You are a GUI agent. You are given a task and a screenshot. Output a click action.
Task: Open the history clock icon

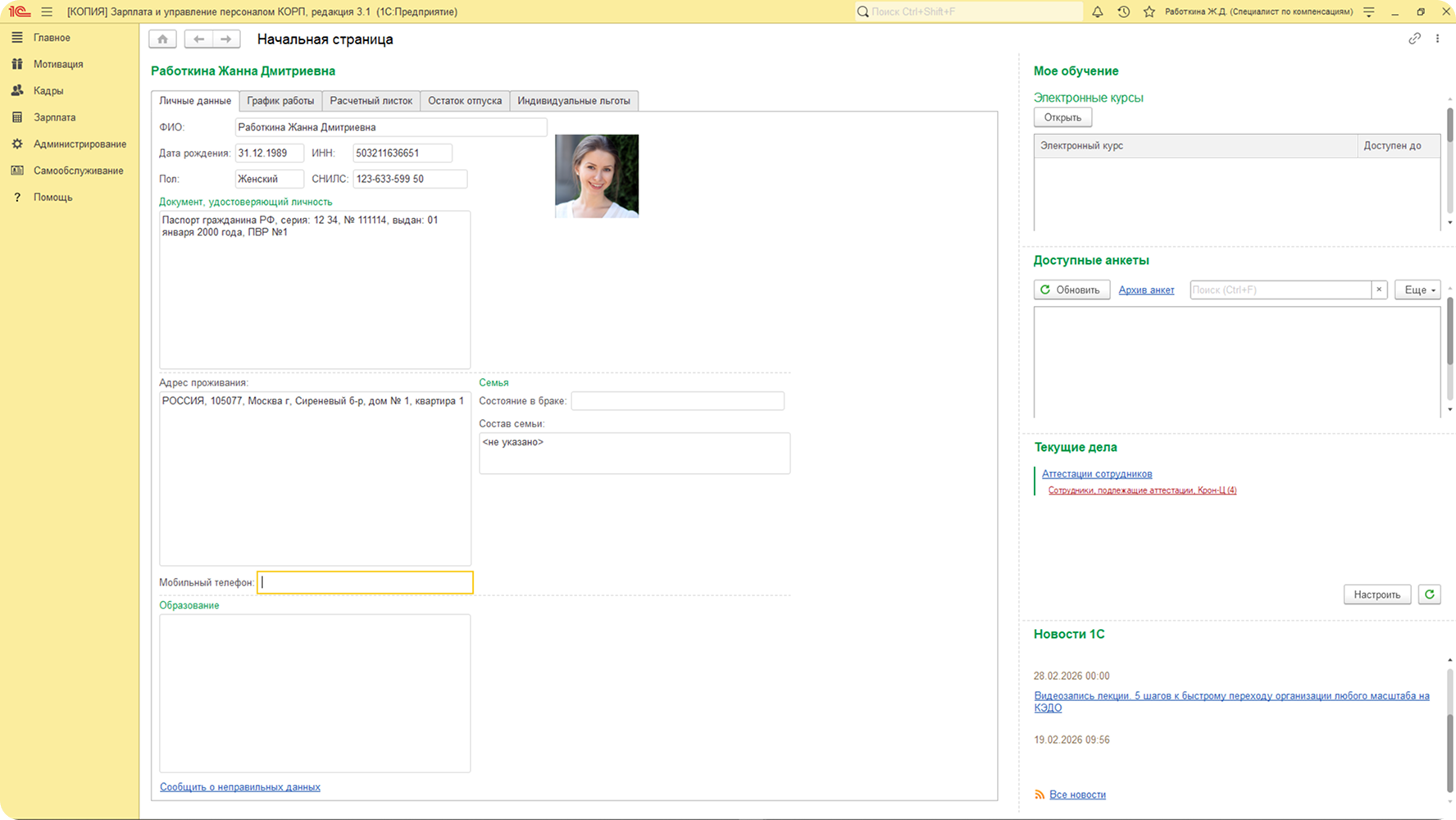1123,12
